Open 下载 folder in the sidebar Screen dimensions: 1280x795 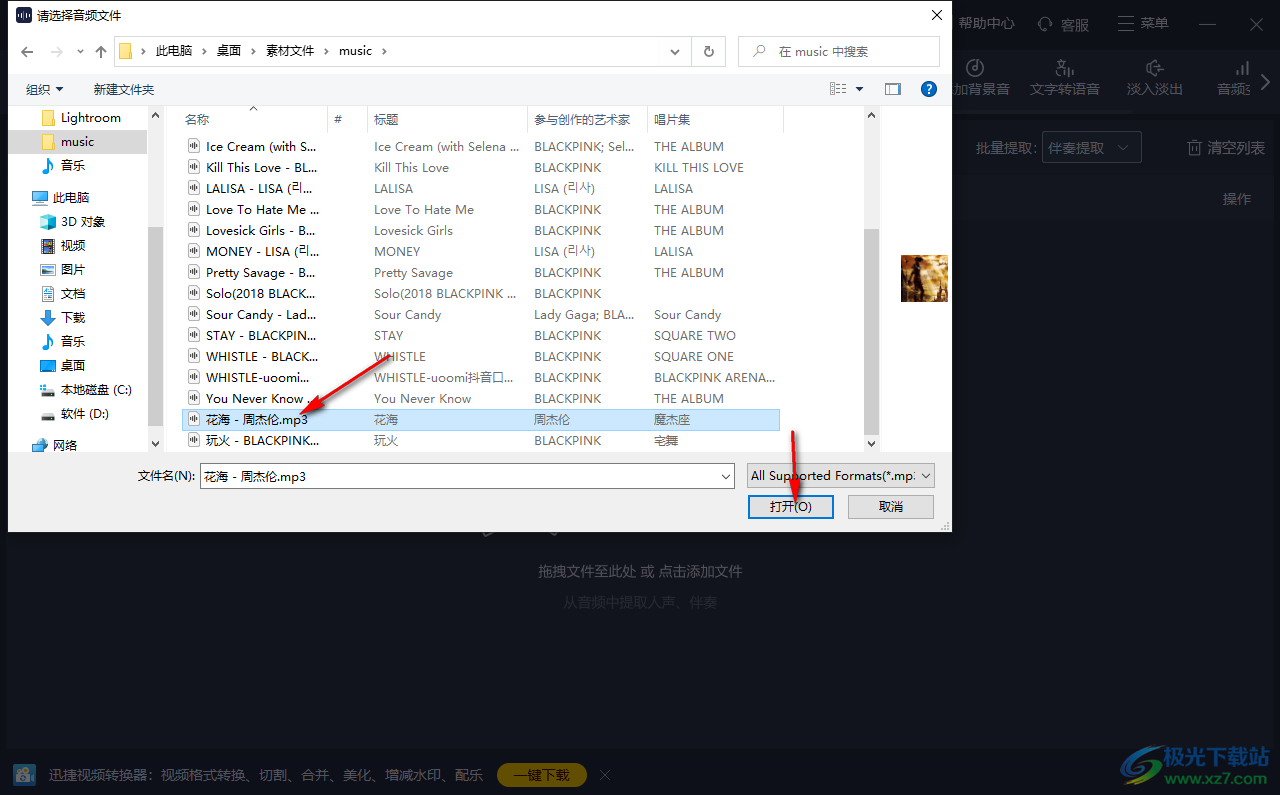tap(72, 318)
